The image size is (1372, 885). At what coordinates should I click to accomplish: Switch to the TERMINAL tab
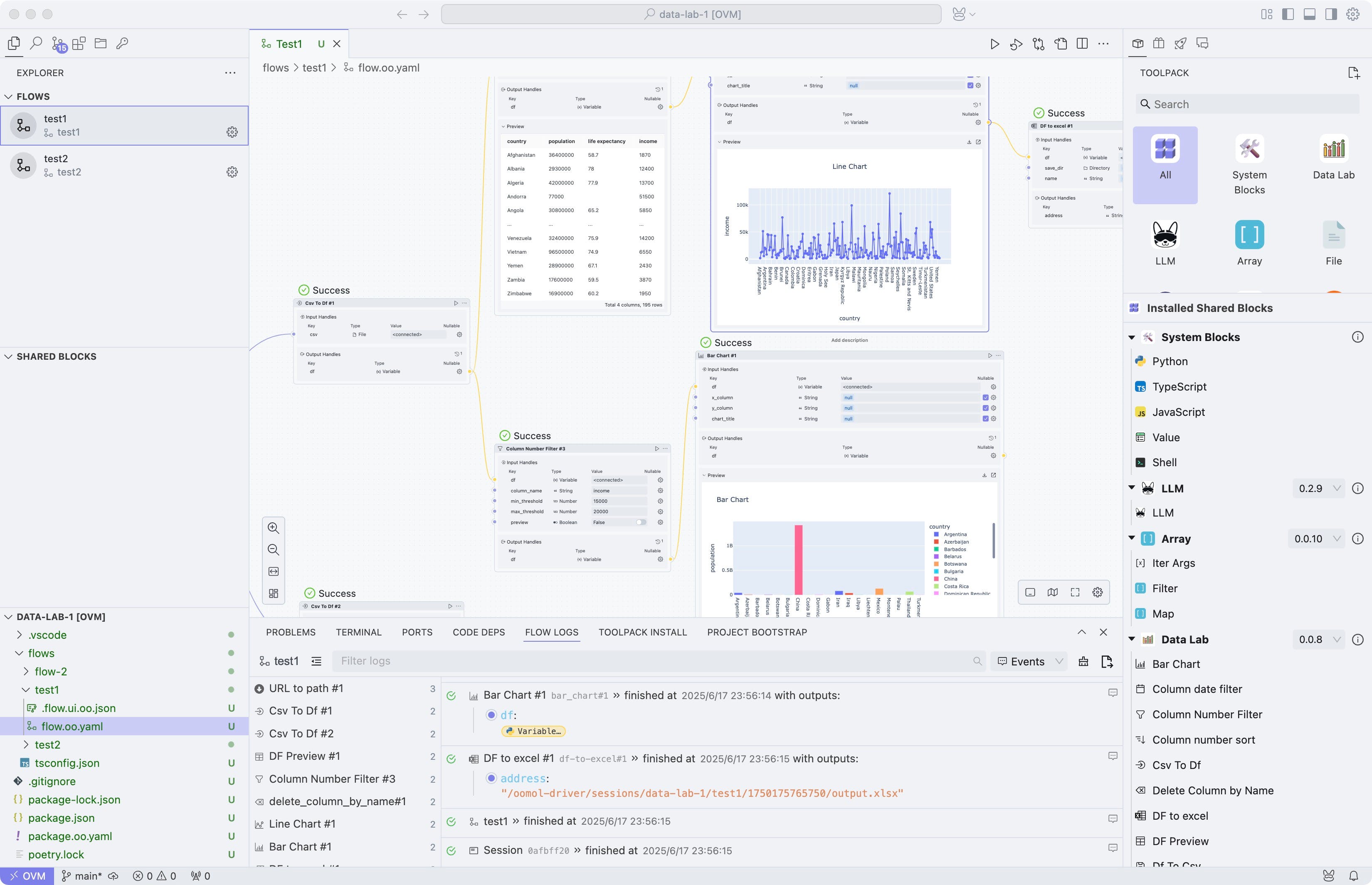(358, 632)
